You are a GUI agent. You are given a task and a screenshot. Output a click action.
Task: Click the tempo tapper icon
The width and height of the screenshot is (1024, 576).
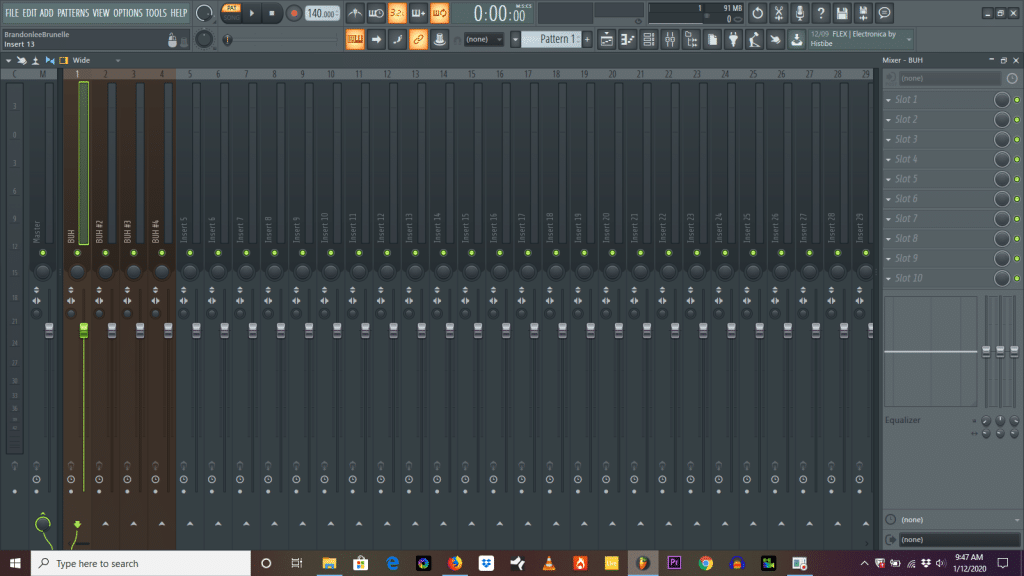(754, 39)
